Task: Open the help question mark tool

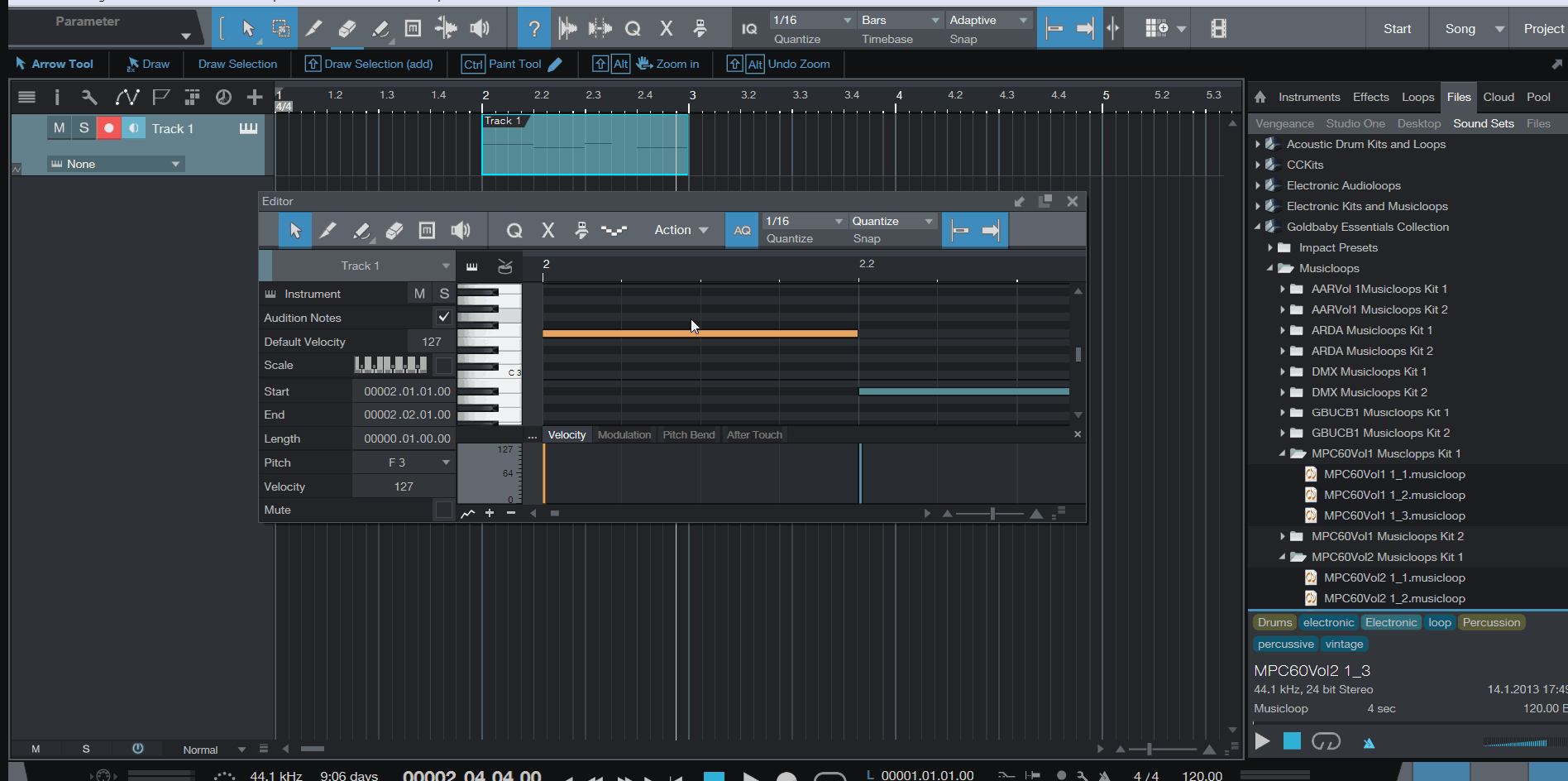Action: [534, 29]
